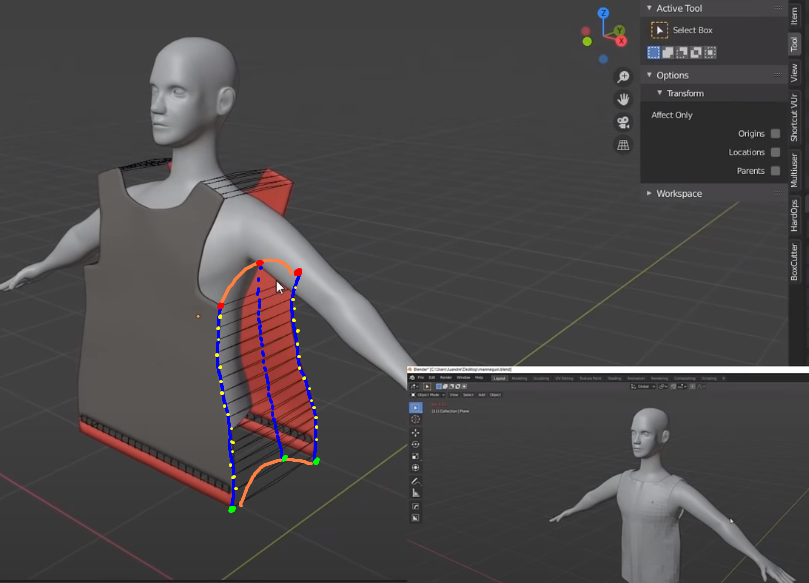The height and width of the screenshot is (583, 809).
Task: Open the View sidebar tab
Action: click(795, 73)
